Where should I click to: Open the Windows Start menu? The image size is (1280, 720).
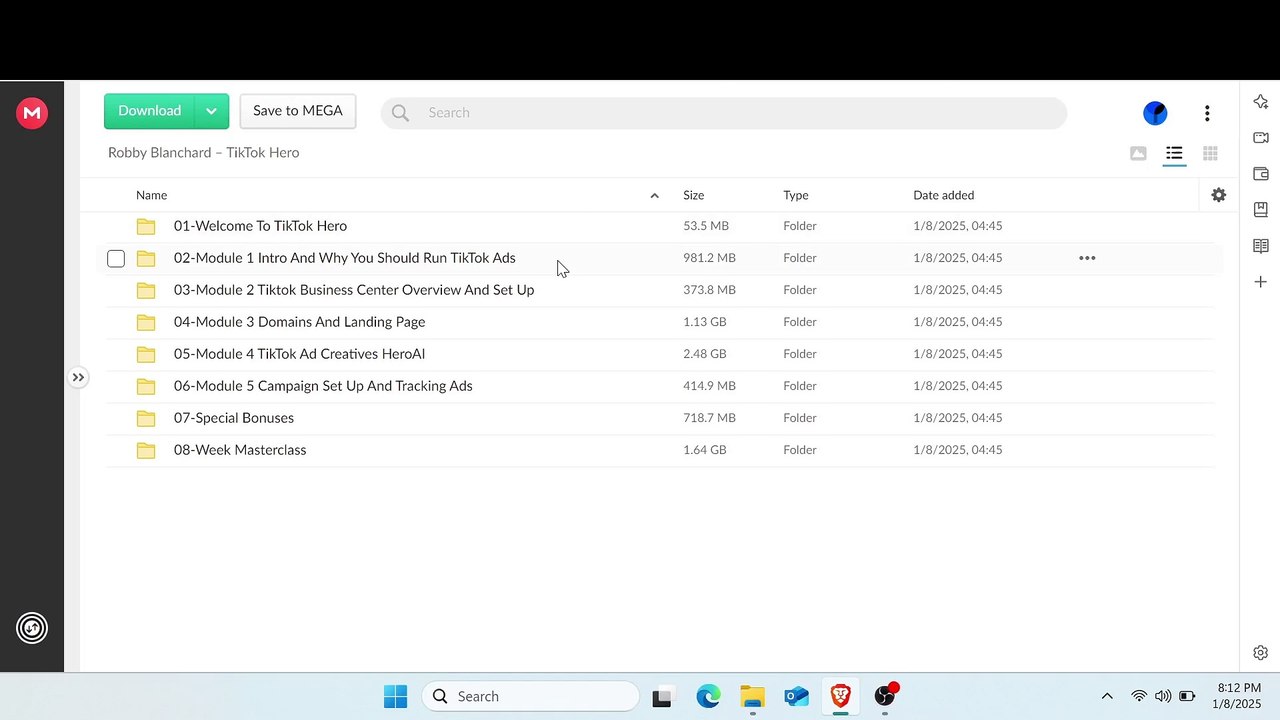pos(395,696)
